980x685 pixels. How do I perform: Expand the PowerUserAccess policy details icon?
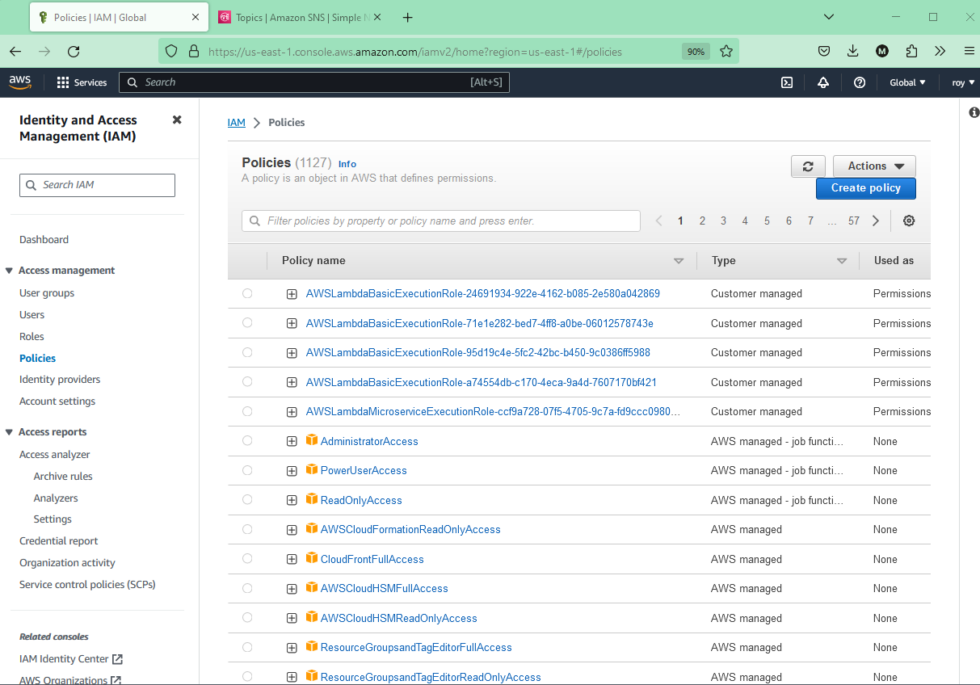291,470
